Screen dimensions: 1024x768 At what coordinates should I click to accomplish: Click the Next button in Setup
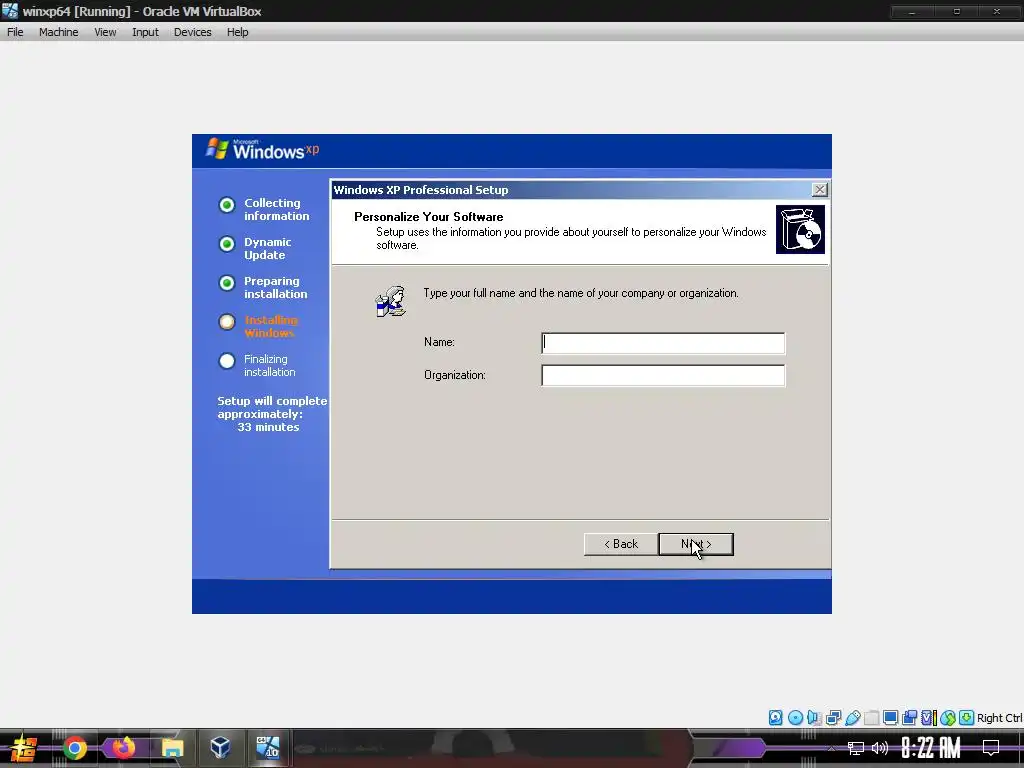(x=696, y=544)
